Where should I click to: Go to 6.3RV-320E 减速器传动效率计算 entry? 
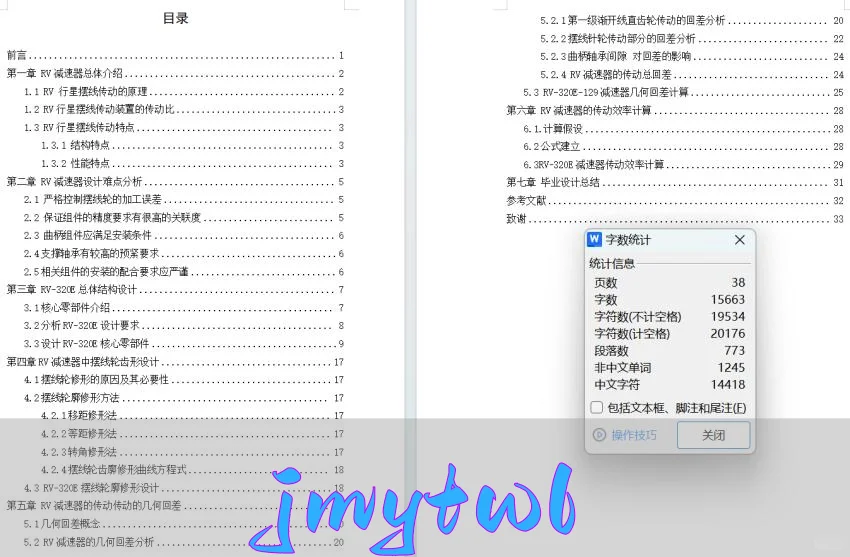684,164
